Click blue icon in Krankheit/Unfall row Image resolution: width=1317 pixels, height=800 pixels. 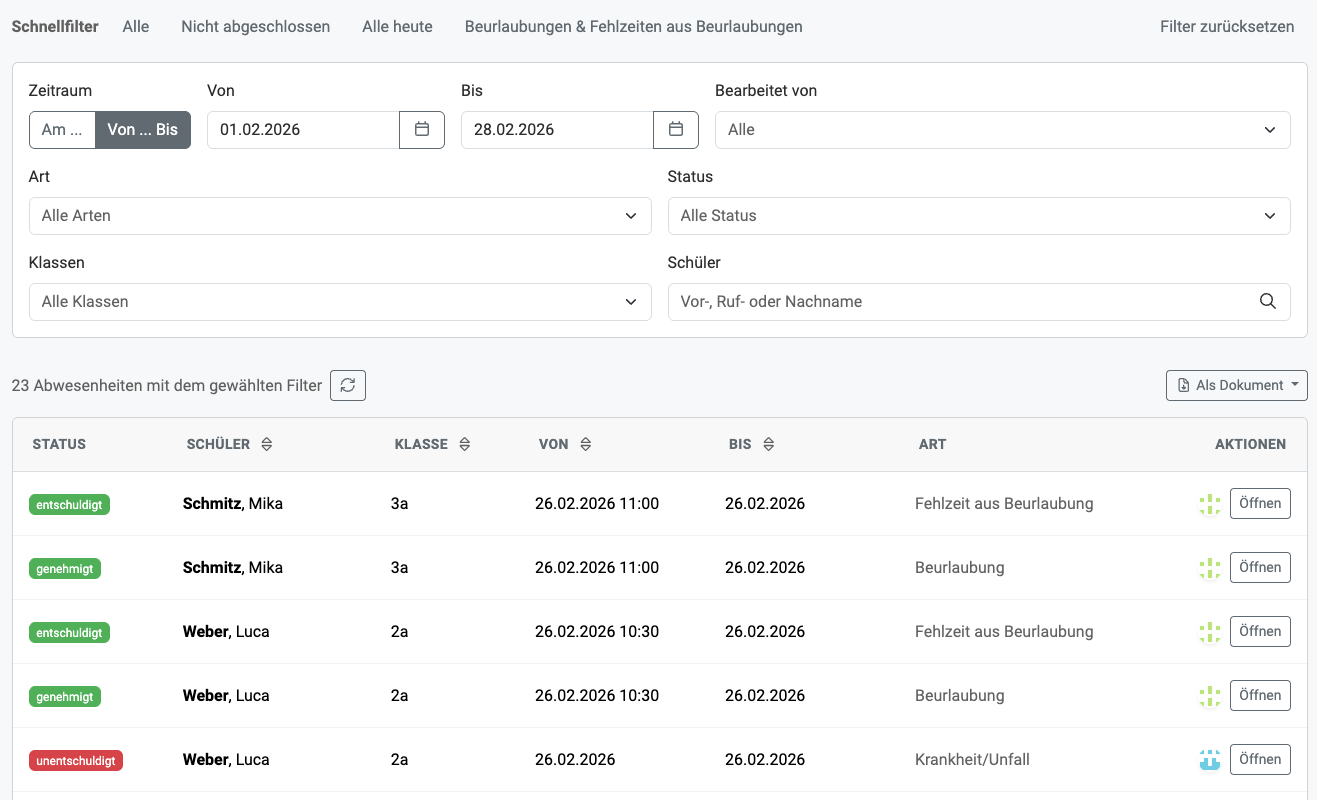1210,760
